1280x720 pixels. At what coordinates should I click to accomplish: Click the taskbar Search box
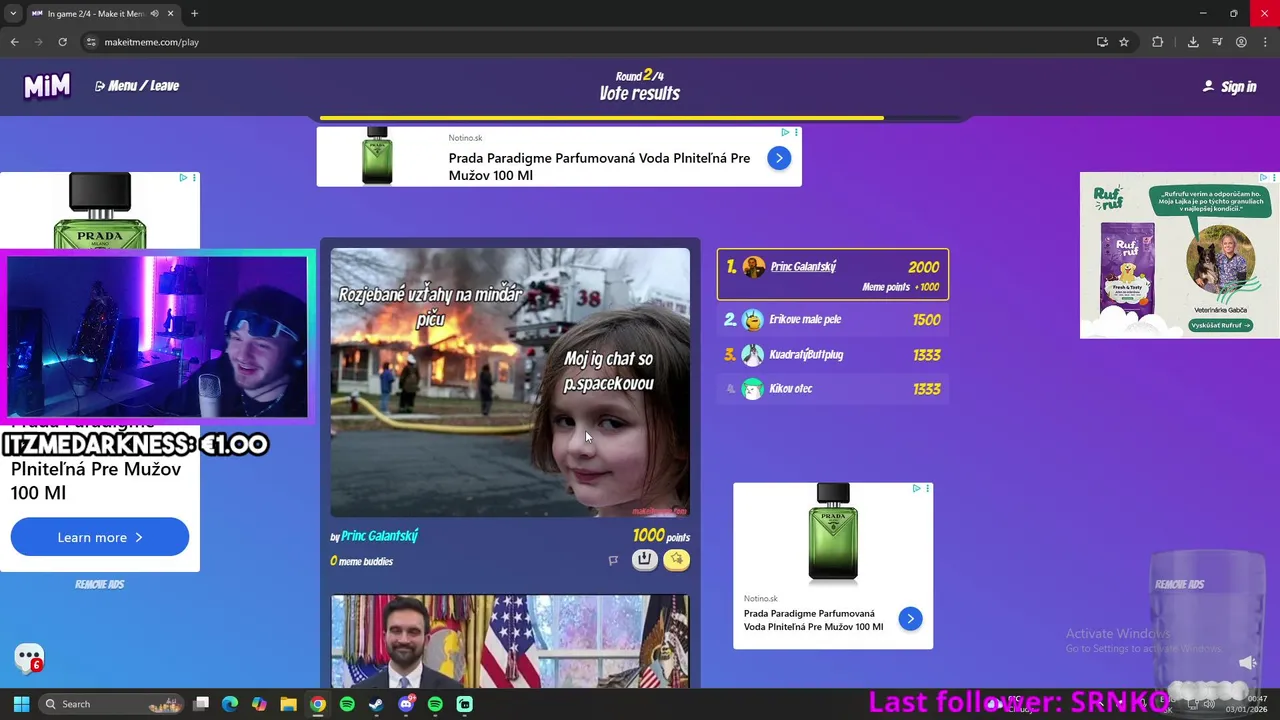(x=111, y=704)
